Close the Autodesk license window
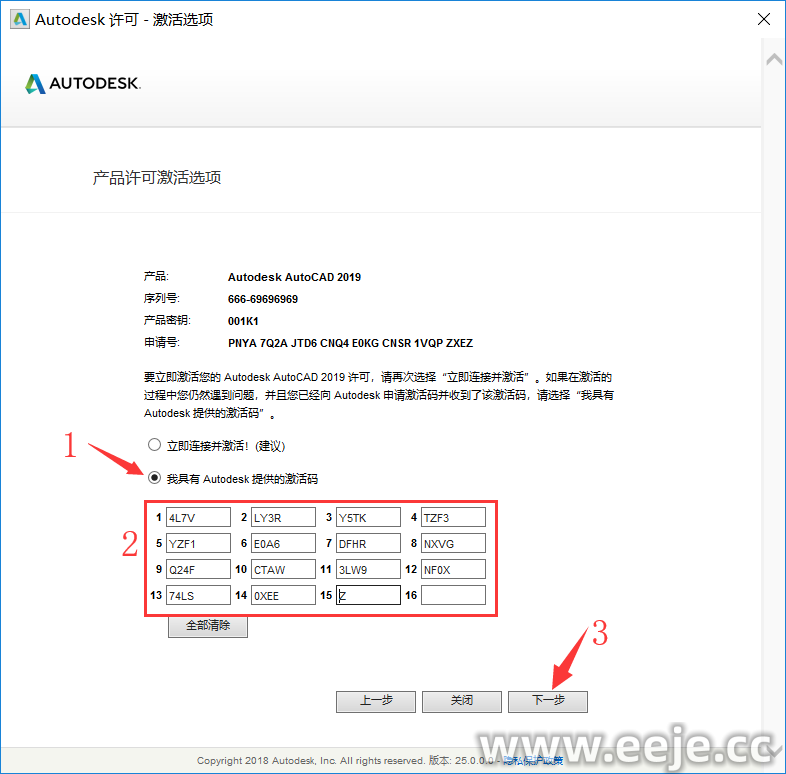 point(763,20)
